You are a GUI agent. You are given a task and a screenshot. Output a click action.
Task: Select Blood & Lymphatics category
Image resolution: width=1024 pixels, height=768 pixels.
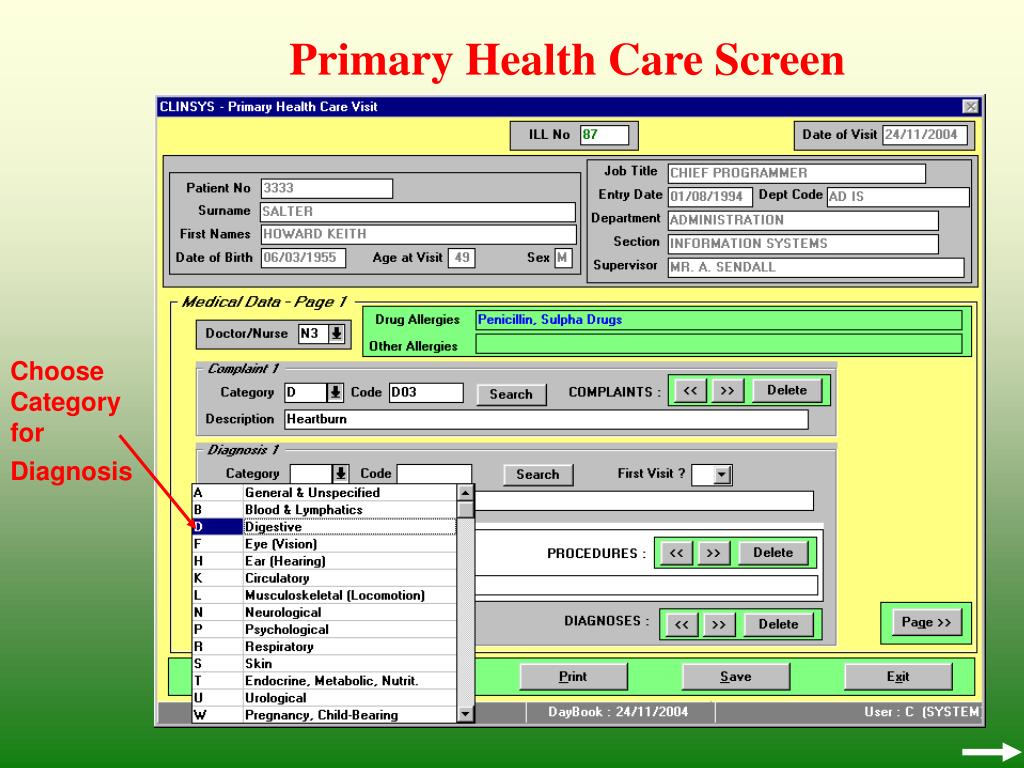click(x=325, y=510)
